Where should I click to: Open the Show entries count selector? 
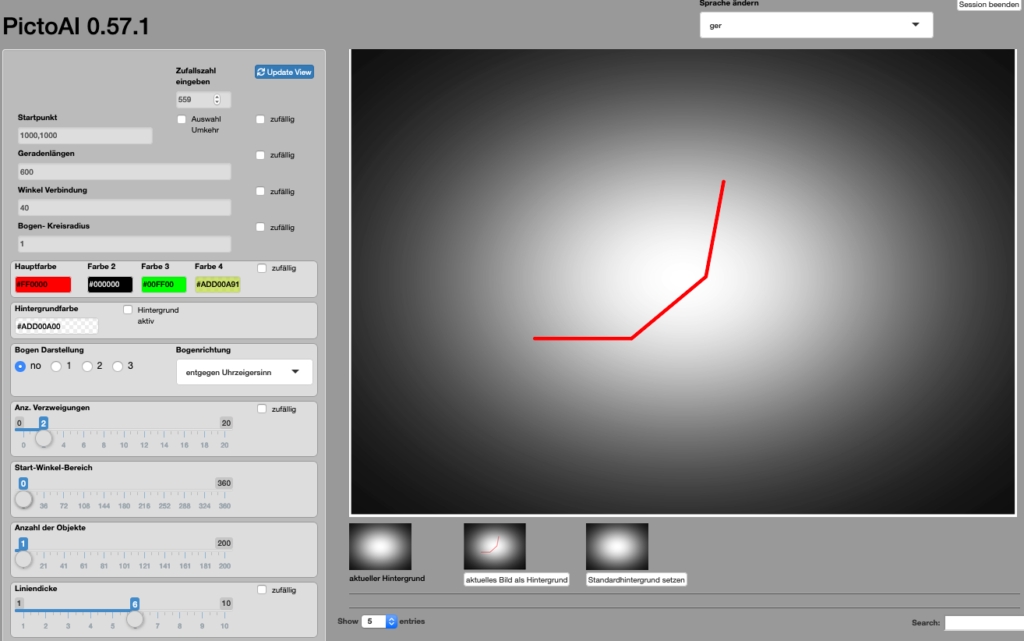coord(379,622)
